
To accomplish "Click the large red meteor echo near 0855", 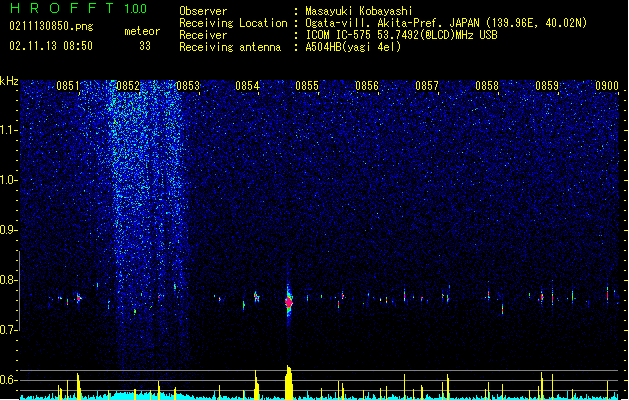I will coord(289,302).
